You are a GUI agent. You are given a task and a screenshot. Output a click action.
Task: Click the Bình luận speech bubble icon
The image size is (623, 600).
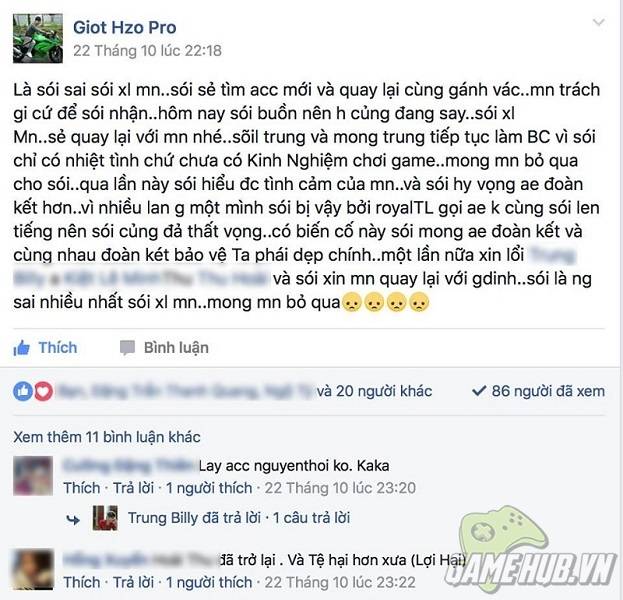[x=128, y=348]
